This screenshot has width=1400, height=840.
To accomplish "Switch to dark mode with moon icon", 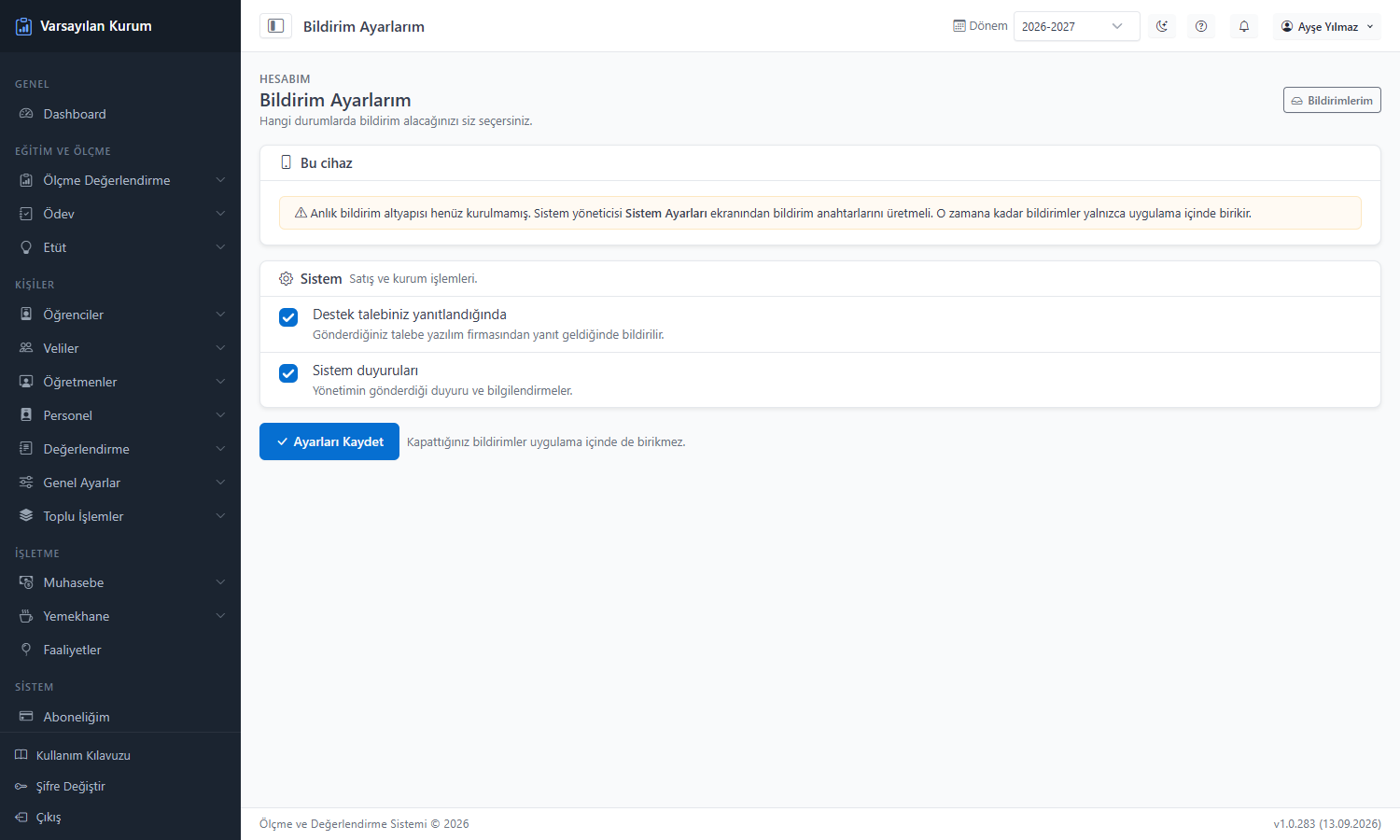I will click(x=1162, y=26).
